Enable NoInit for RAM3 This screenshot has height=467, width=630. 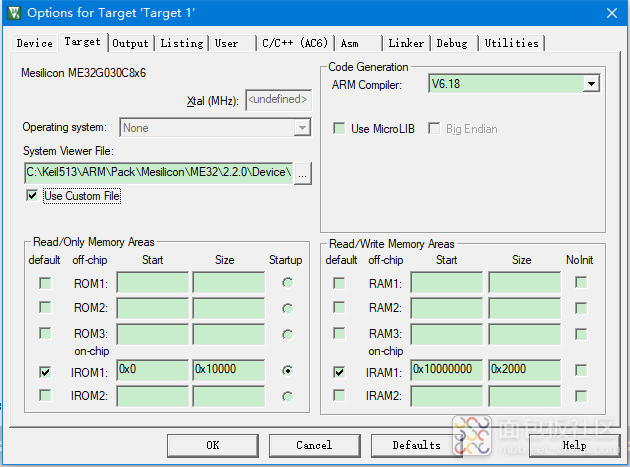[x=581, y=334]
